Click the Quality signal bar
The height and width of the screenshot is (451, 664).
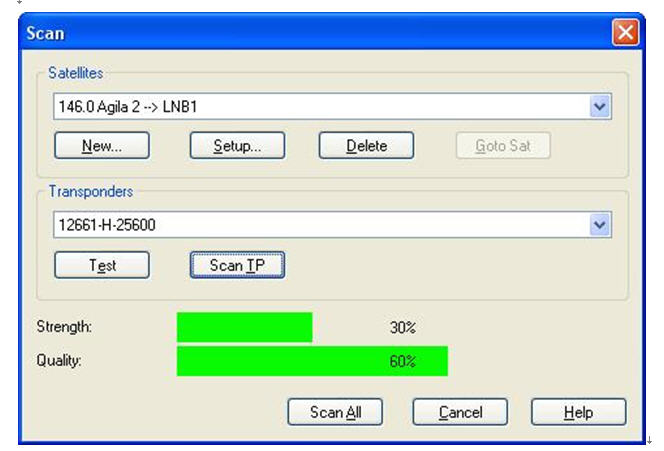coord(312,361)
